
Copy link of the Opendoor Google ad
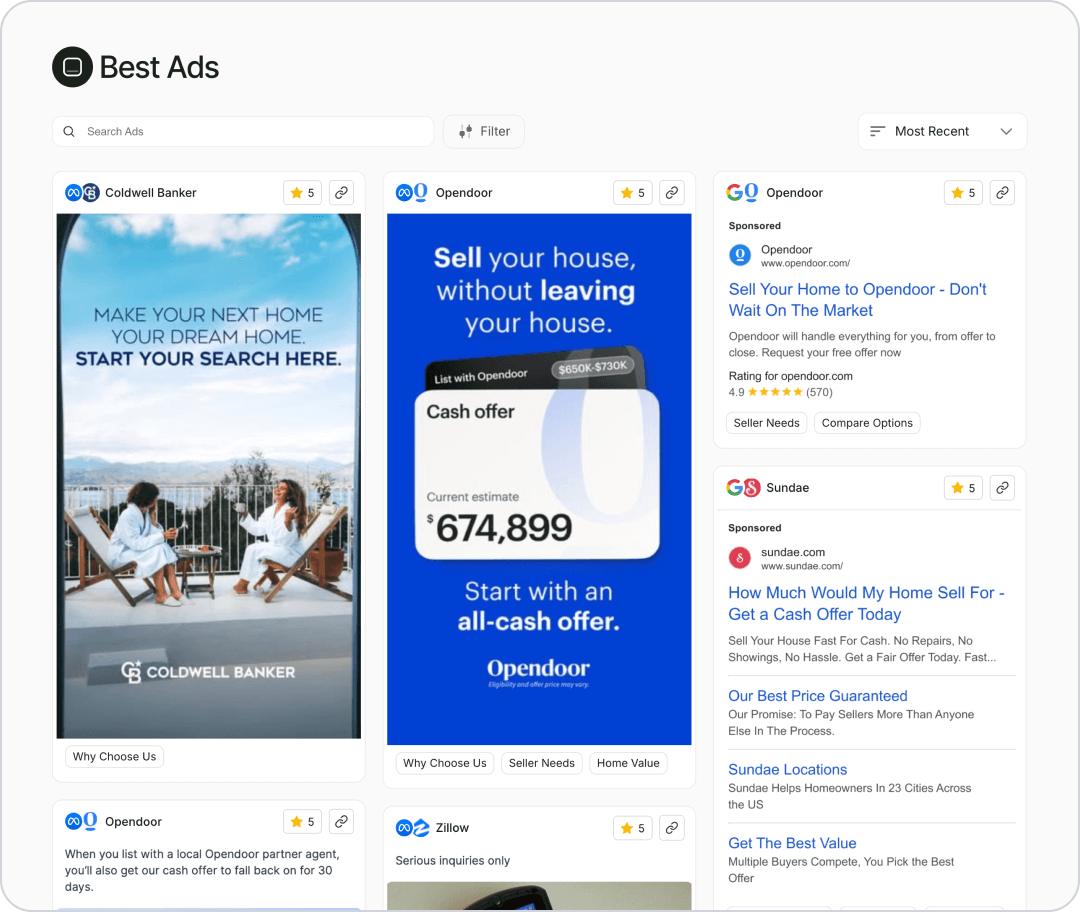click(x=1002, y=193)
